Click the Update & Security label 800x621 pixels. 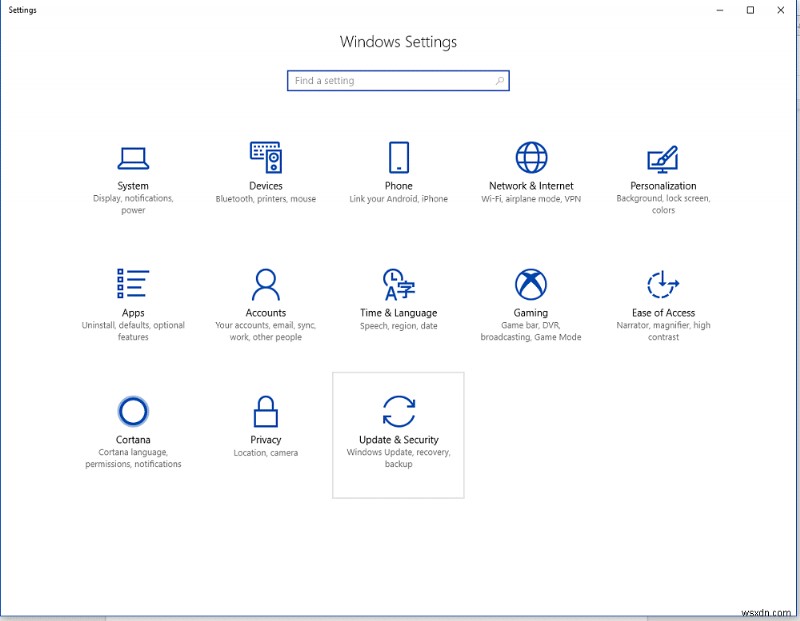(398, 439)
